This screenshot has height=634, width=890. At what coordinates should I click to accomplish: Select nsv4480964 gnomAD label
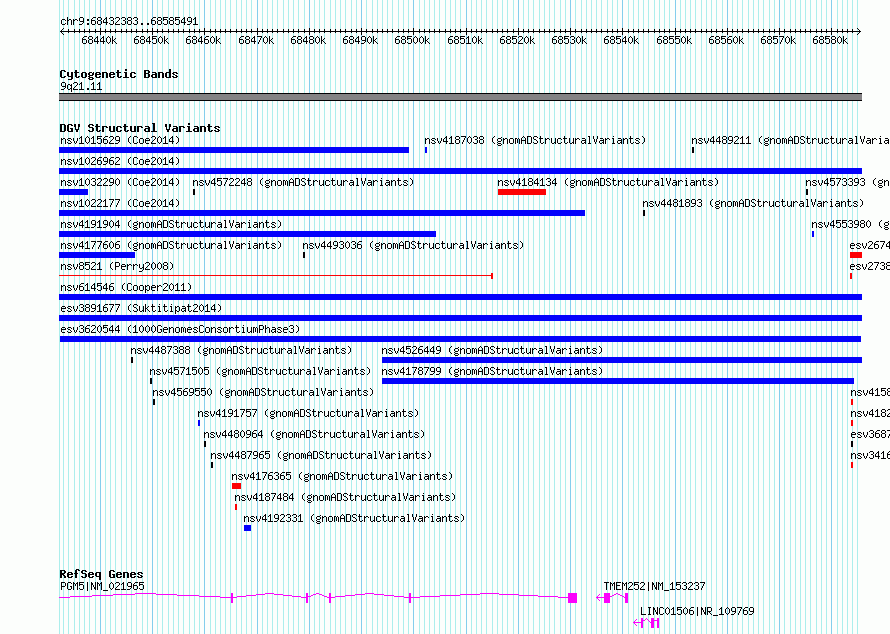click(314, 434)
